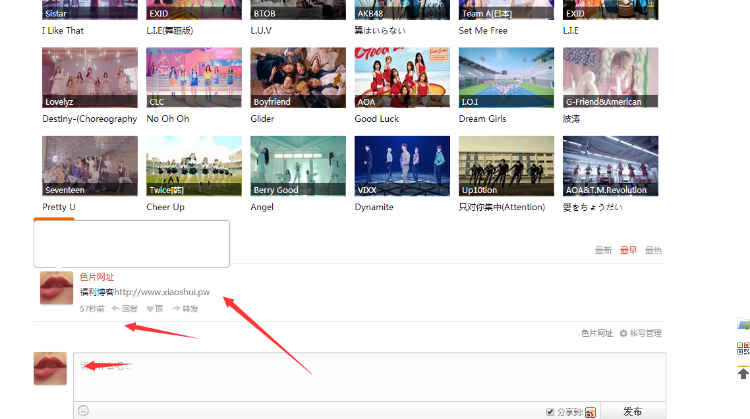
Task: Open the Up10tion video thumbnail
Action: (507, 166)
